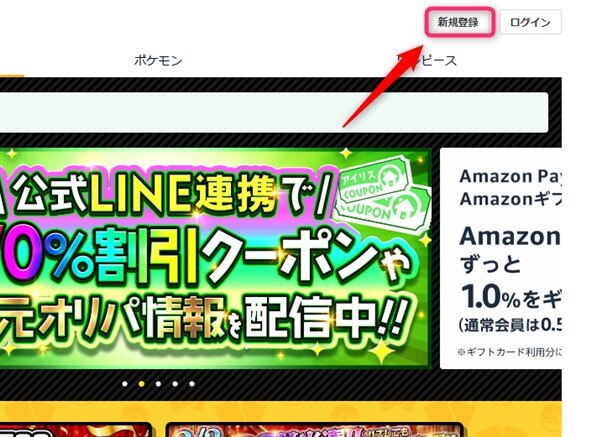Open the bottom-left red oripa card thumbnail
The image size is (612, 437).
coord(75,430)
